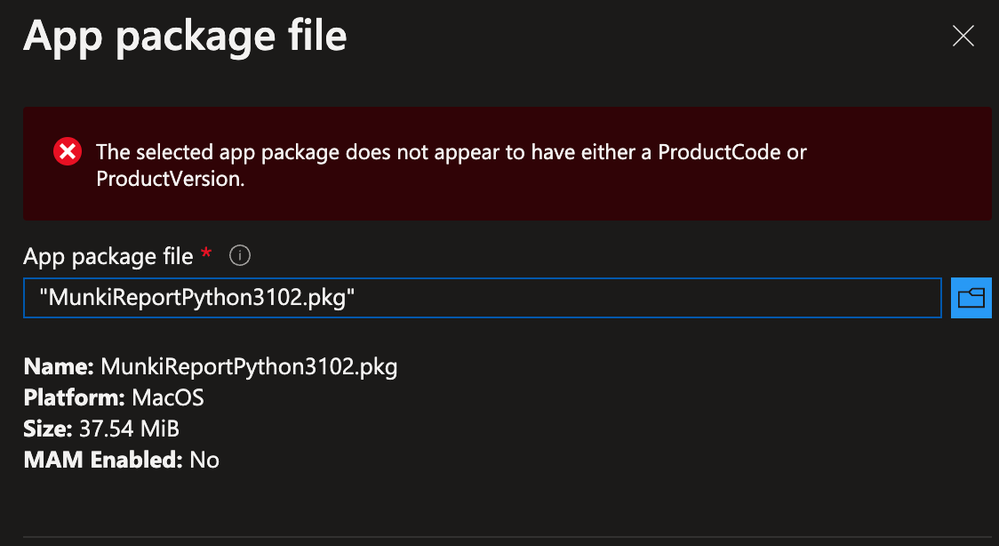Click the MunkiReportPython3102.pkg file input field
Viewport: 999px width, 546px height.
481,298
